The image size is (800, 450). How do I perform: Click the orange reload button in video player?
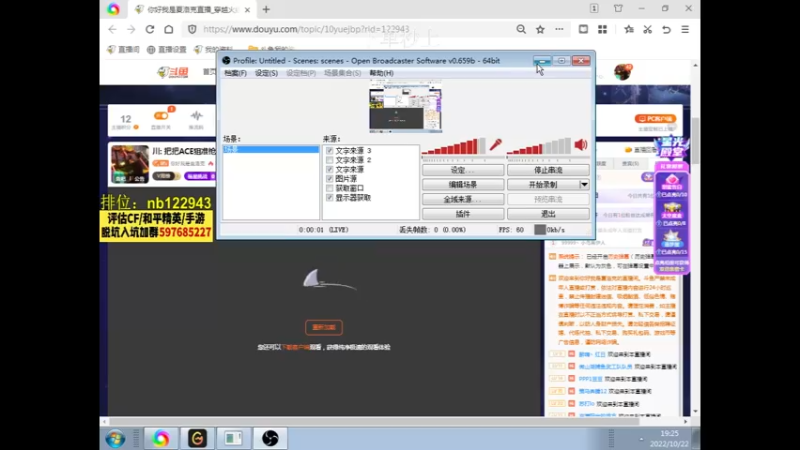324,328
